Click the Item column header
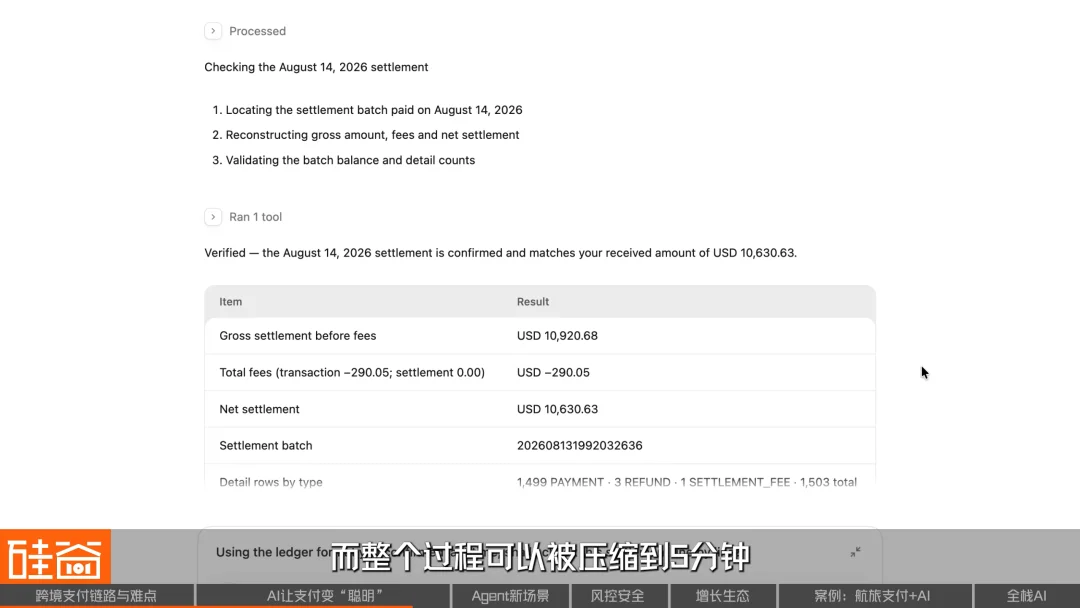This screenshot has height=608, width=1080. pos(231,302)
